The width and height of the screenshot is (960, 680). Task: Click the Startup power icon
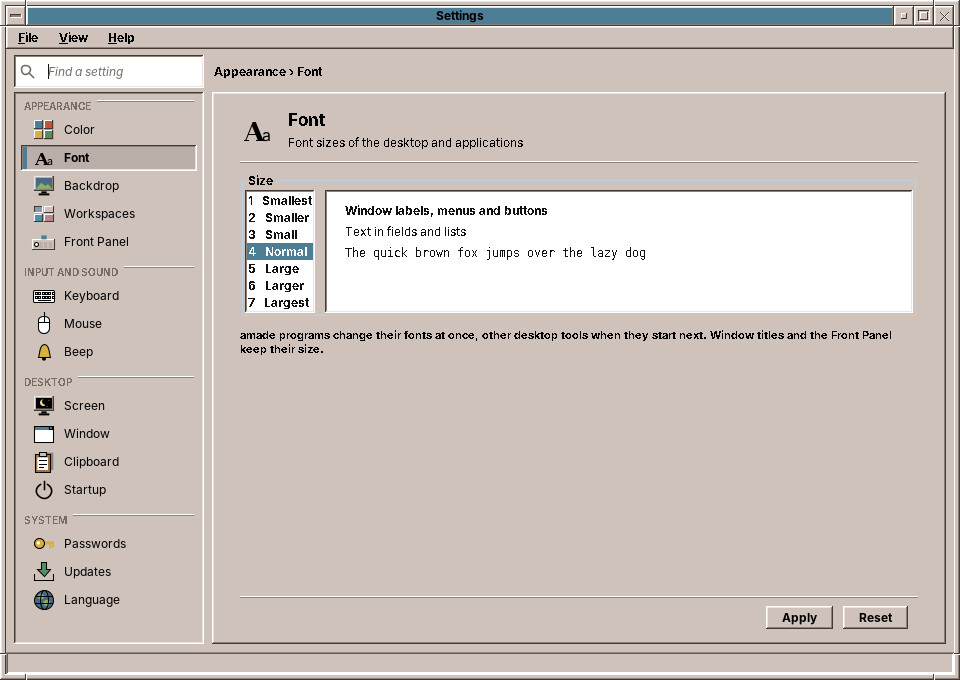[x=43, y=490]
